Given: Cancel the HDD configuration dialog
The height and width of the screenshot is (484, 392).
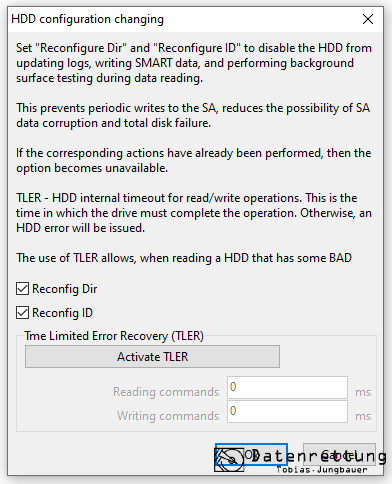Looking at the screenshot, I should click(x=339, y=455).
